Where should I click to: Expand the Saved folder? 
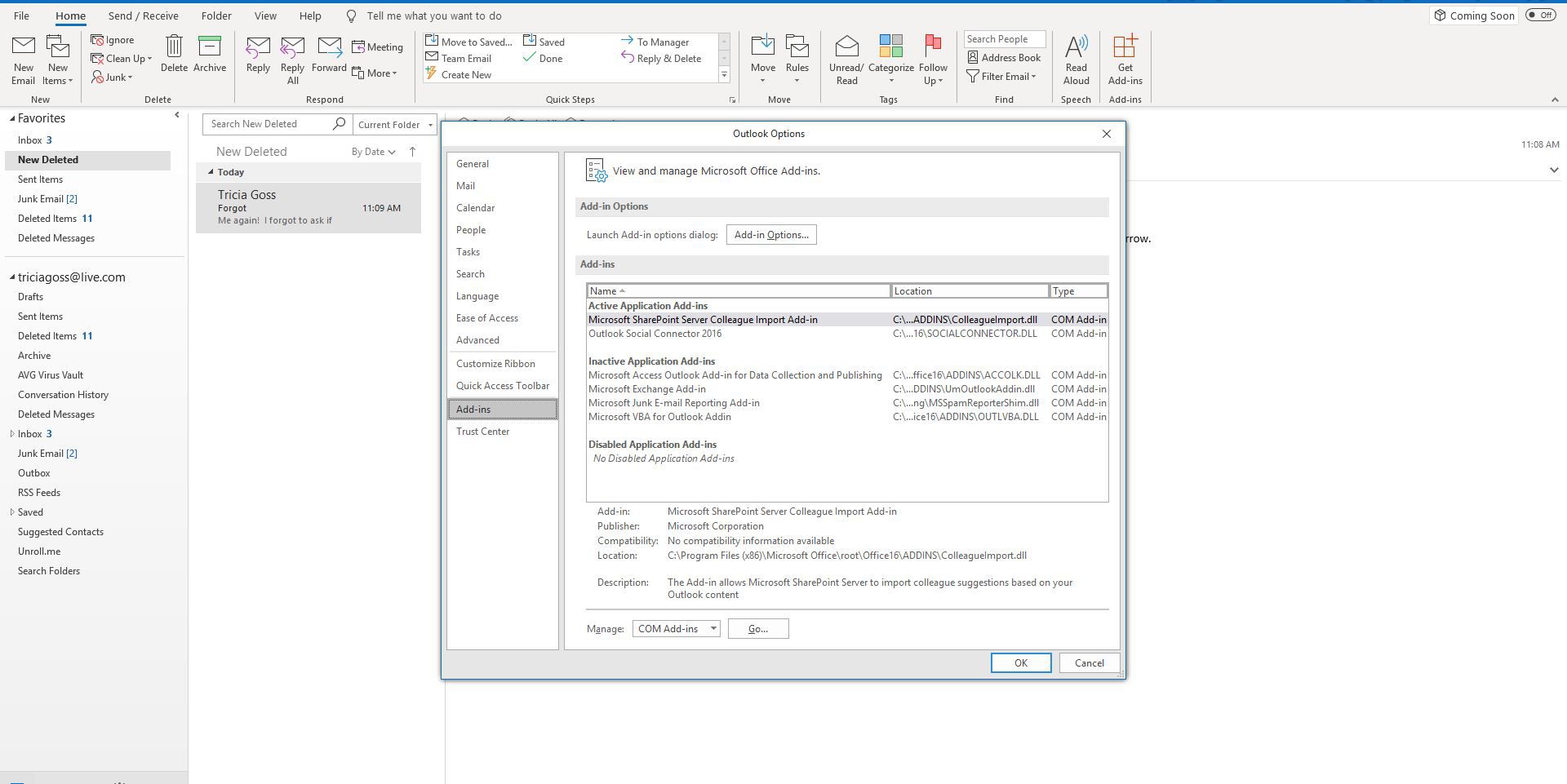[x=12, y=512]
